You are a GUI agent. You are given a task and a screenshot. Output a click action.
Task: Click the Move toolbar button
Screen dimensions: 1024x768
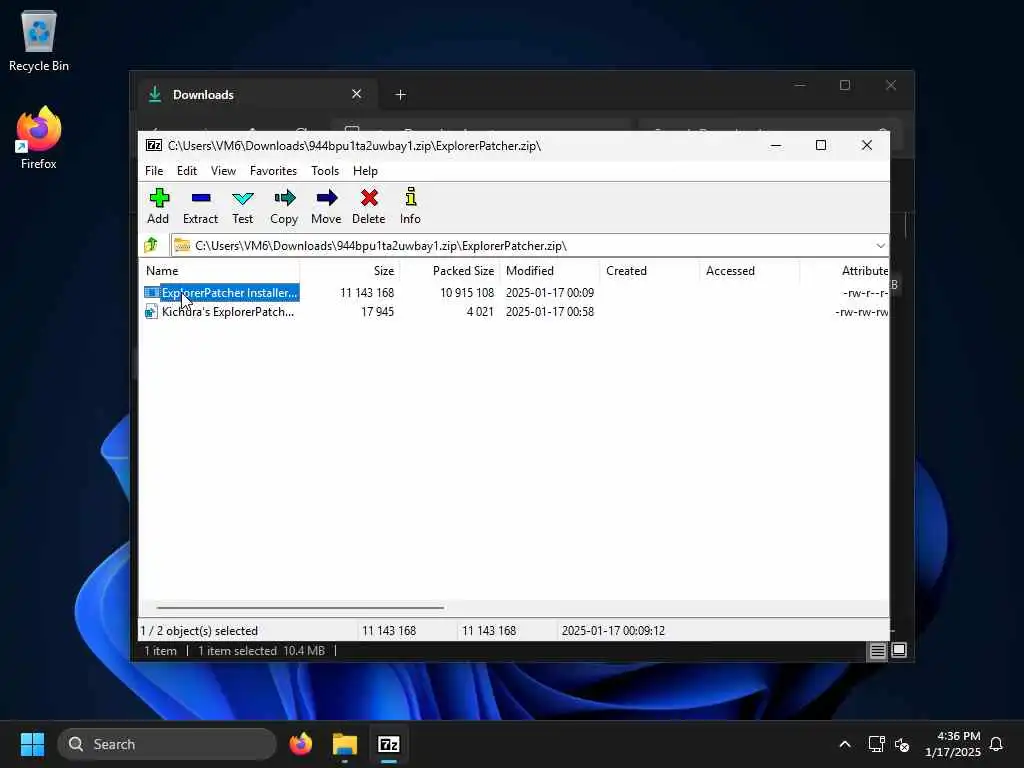(x=326, y=206)
